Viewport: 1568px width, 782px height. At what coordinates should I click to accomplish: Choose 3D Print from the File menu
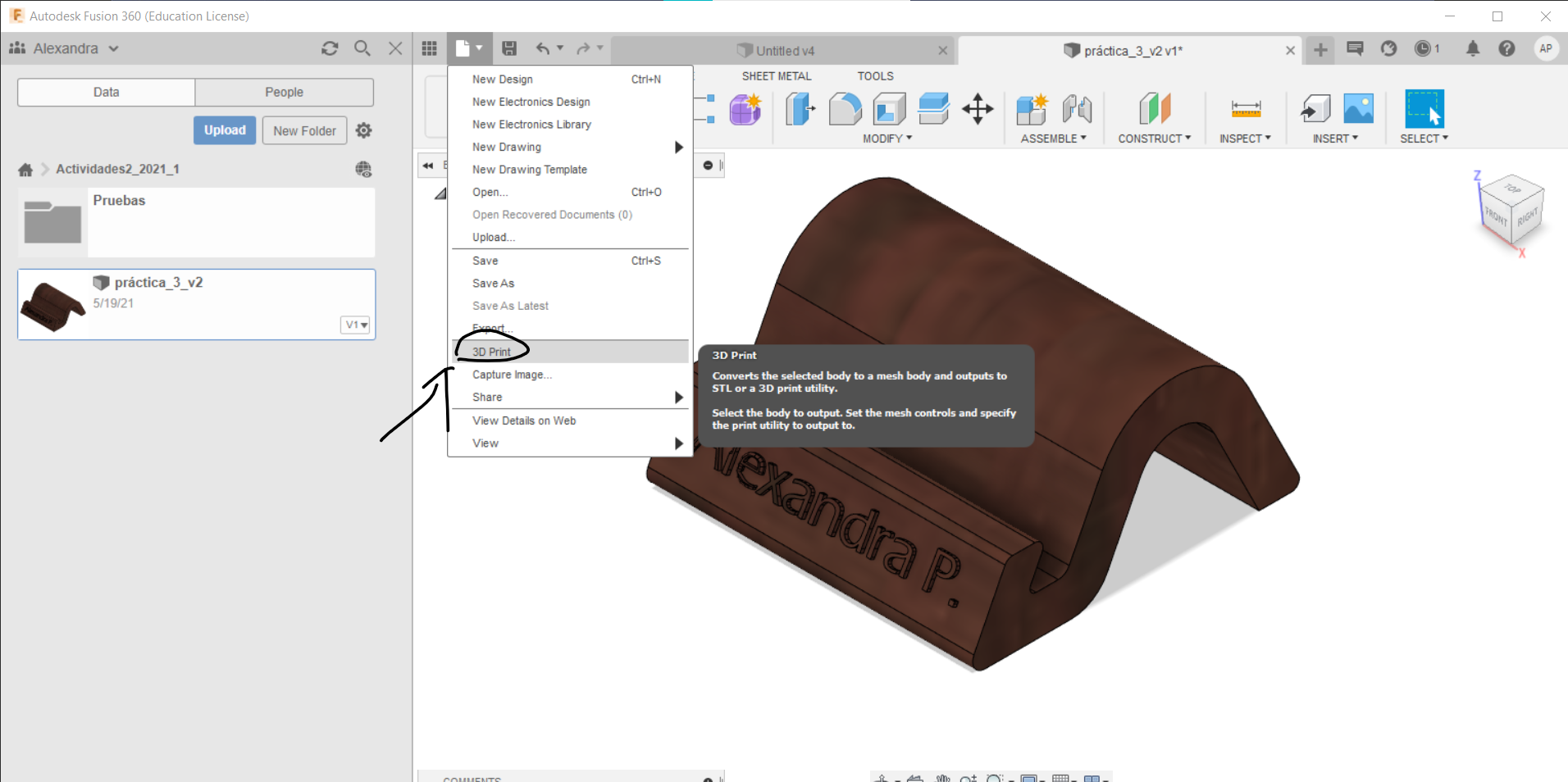click(570, 352)
